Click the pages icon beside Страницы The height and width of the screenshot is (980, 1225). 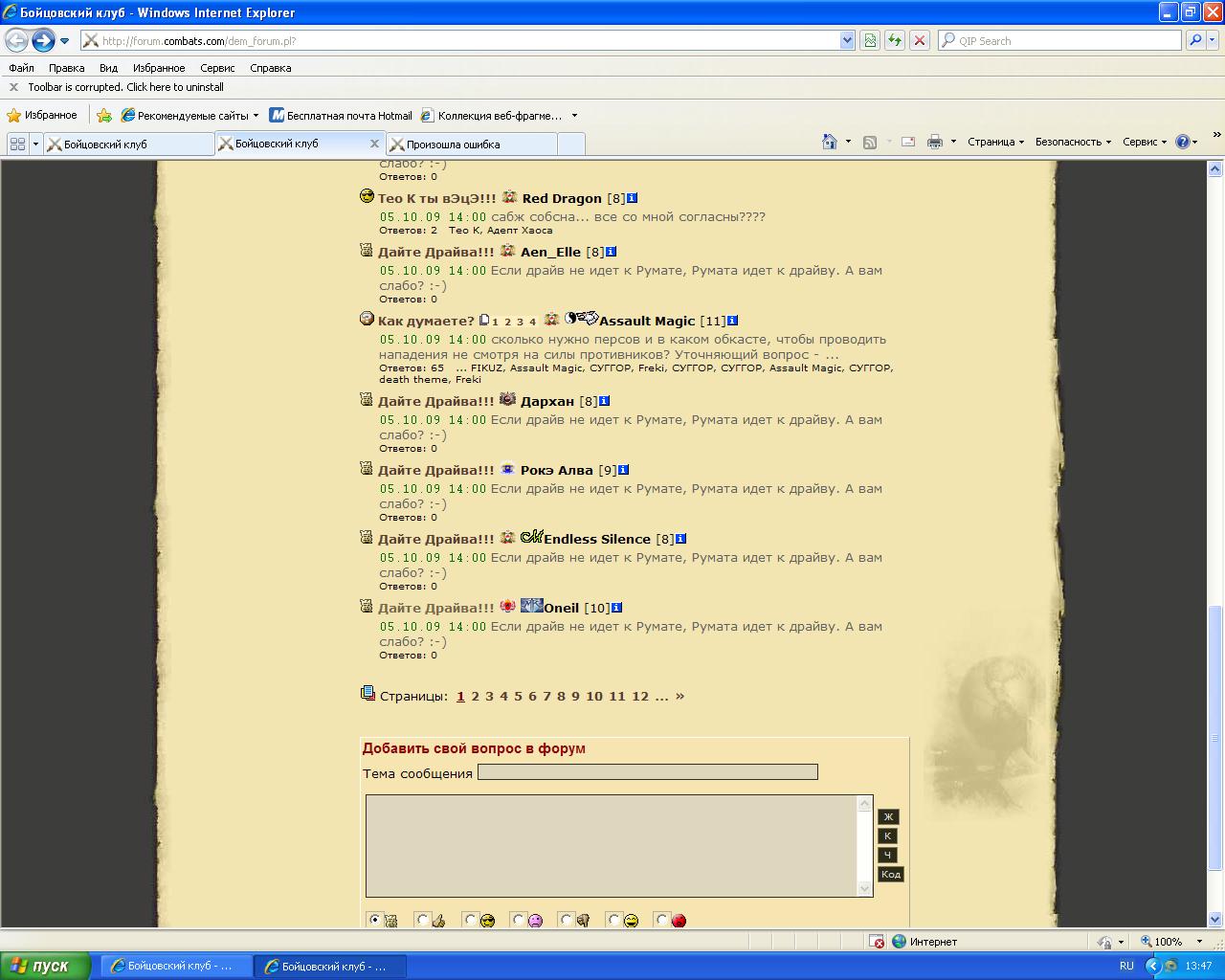pos(367,694)
